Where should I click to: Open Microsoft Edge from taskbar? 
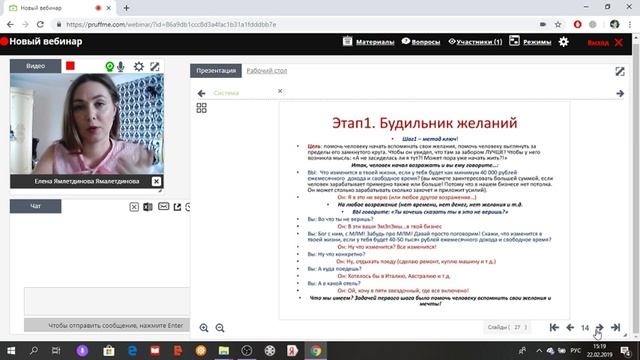pos(132,351)
